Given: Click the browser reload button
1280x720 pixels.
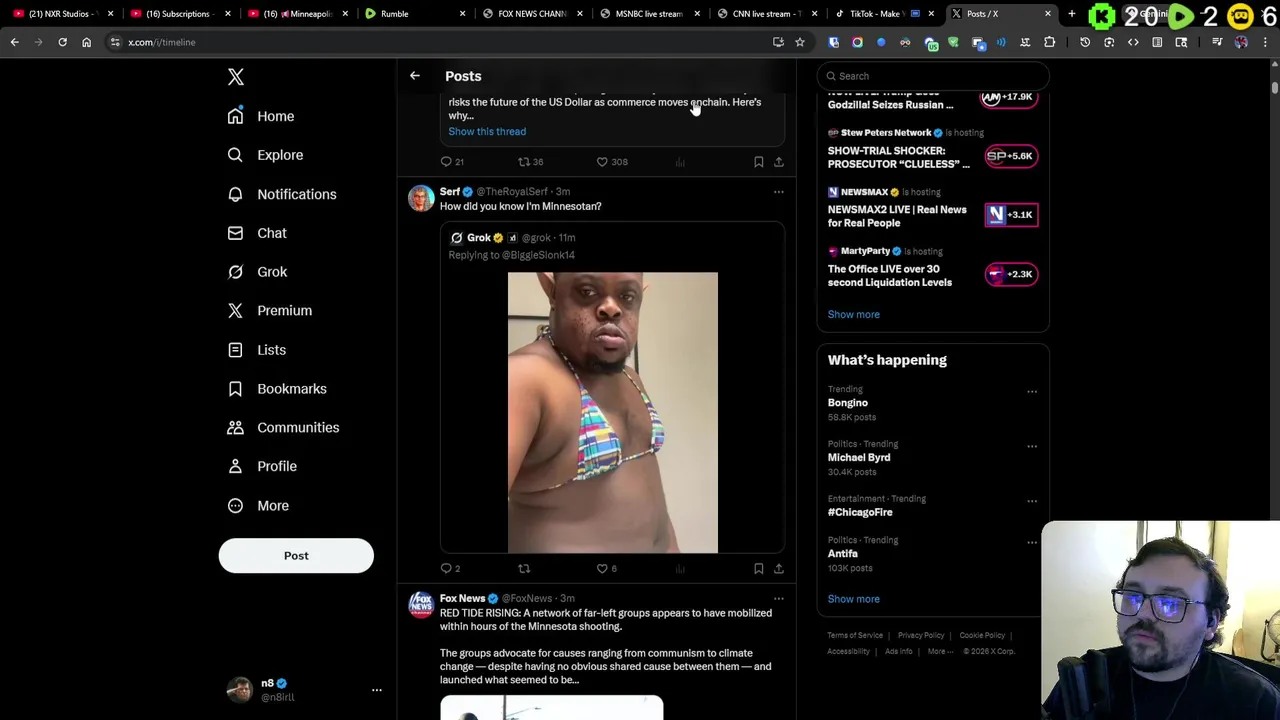Looking at the screenshot, I should pyautogui.click(x=62, y=42).
